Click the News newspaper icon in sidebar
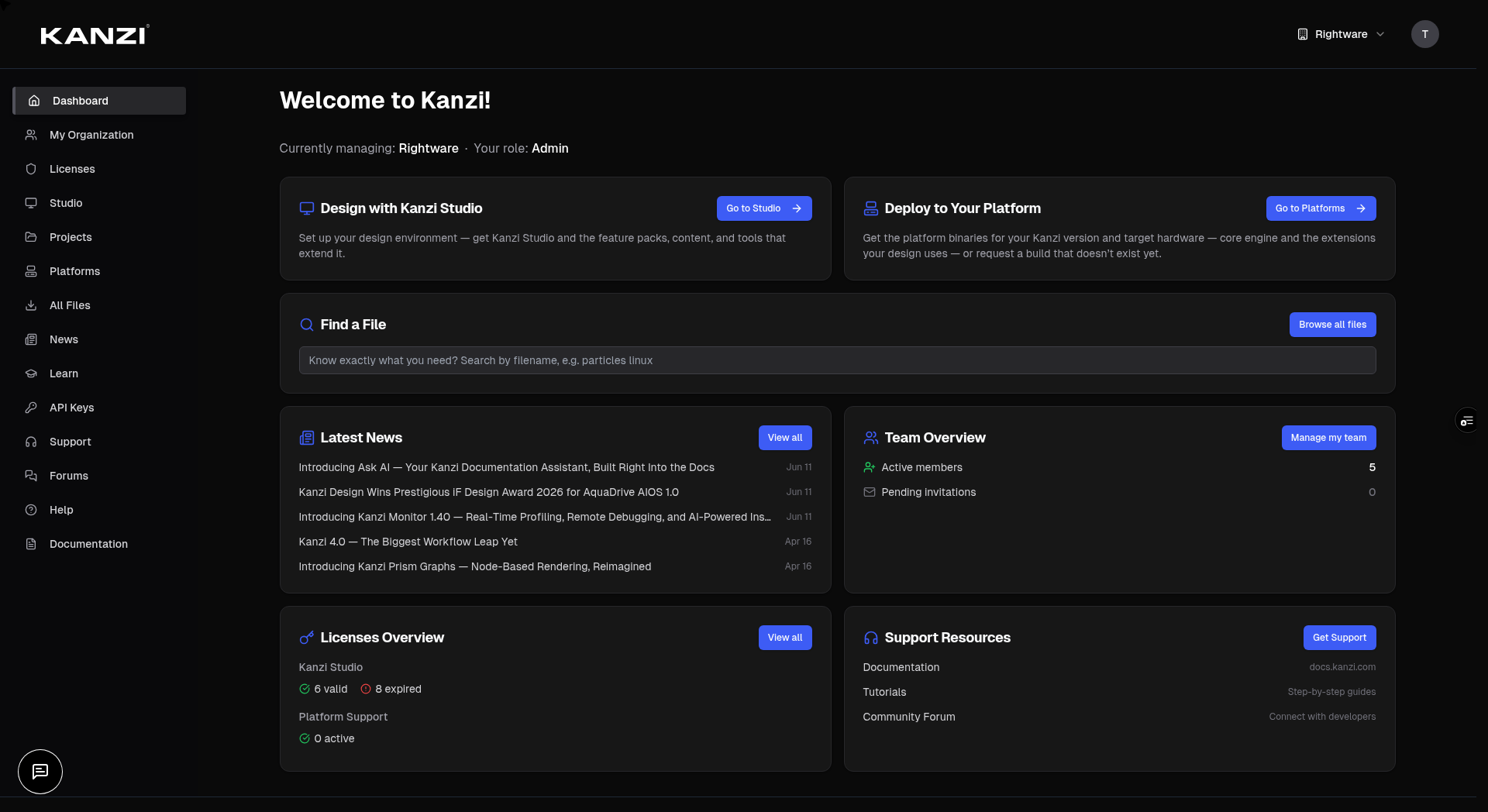1488x812 pixels. tap(31, 339)
